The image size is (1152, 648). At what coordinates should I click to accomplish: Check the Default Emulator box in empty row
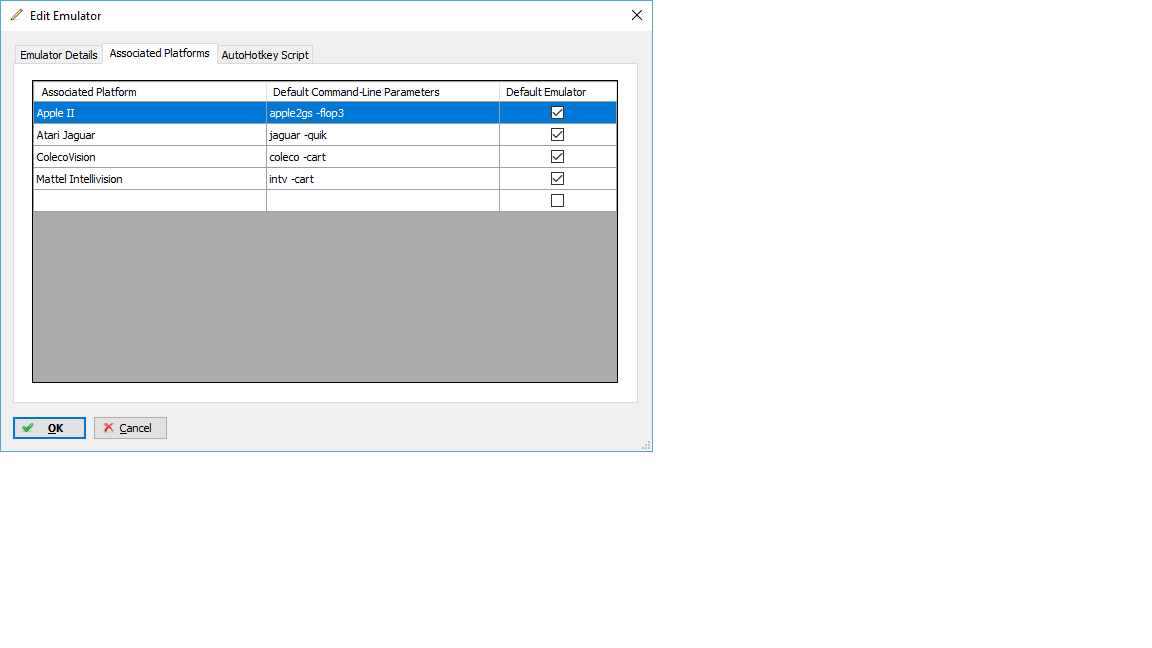point(558,201)
